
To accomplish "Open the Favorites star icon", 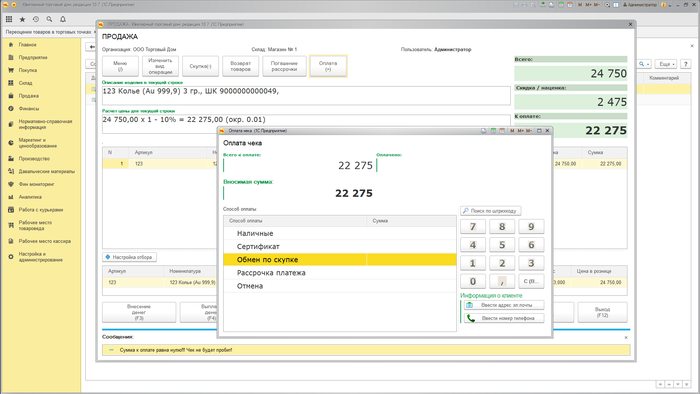I will [x=22, y=19].
